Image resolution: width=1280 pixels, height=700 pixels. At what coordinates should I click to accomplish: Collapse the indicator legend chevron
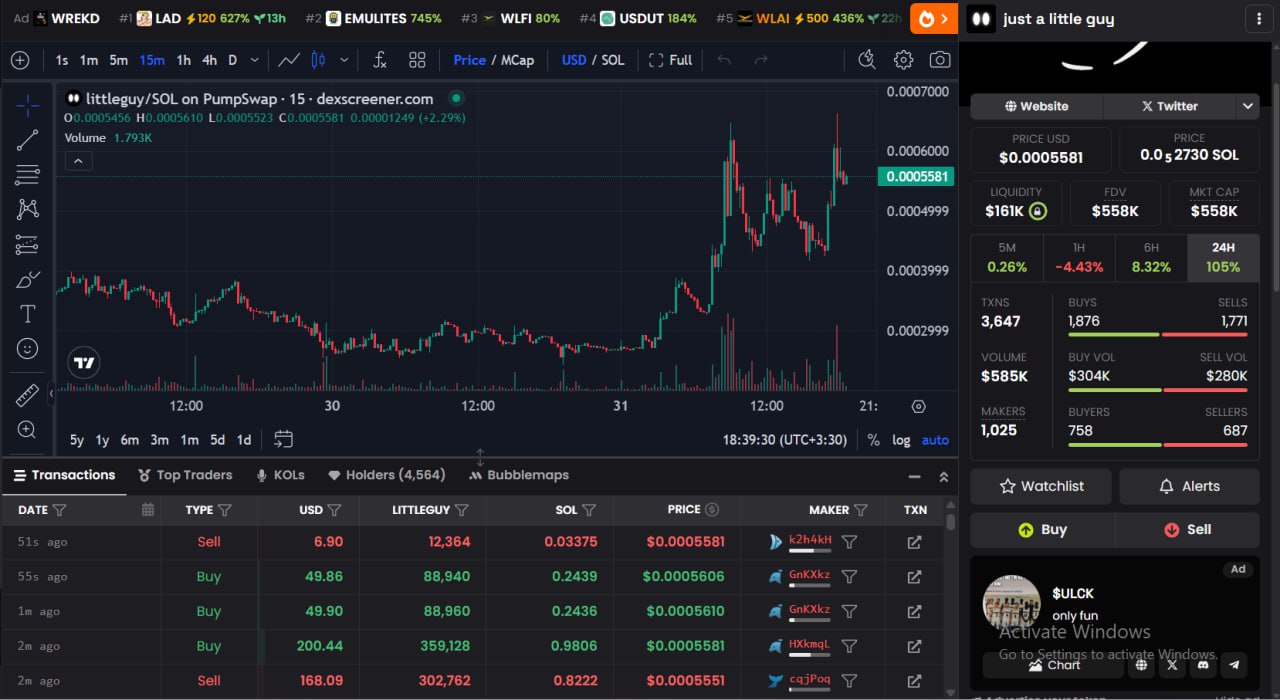78,160
